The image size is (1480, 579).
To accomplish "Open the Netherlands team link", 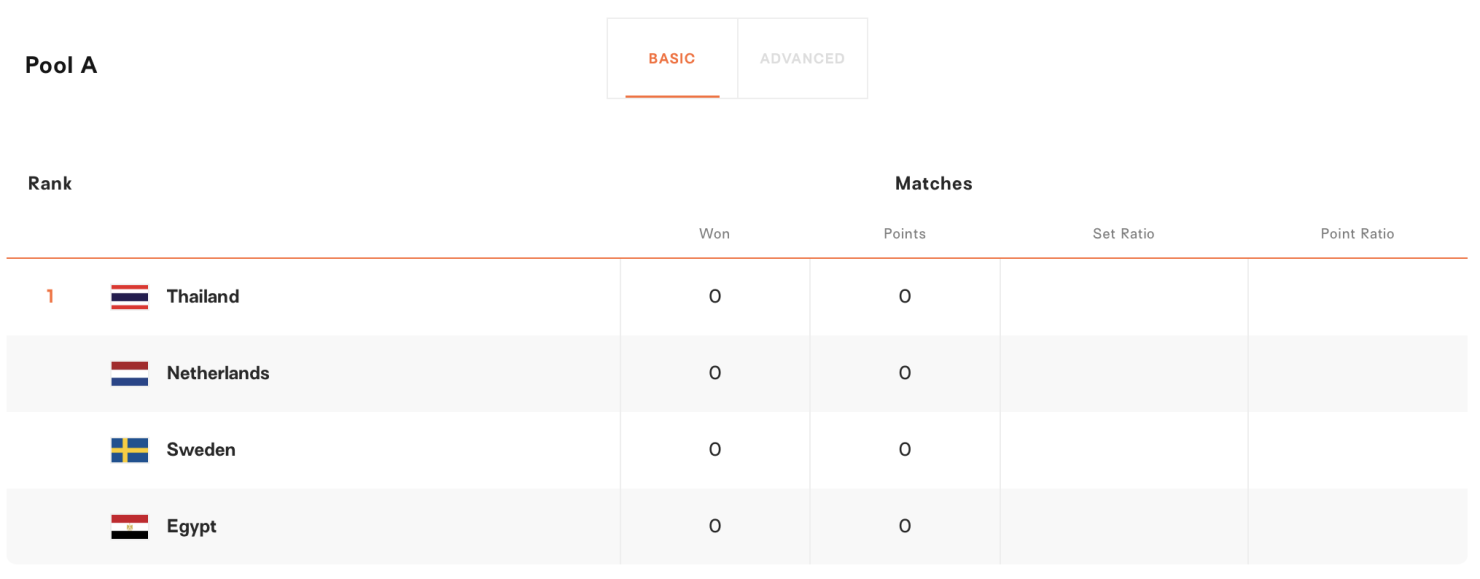I will [218, 373].
